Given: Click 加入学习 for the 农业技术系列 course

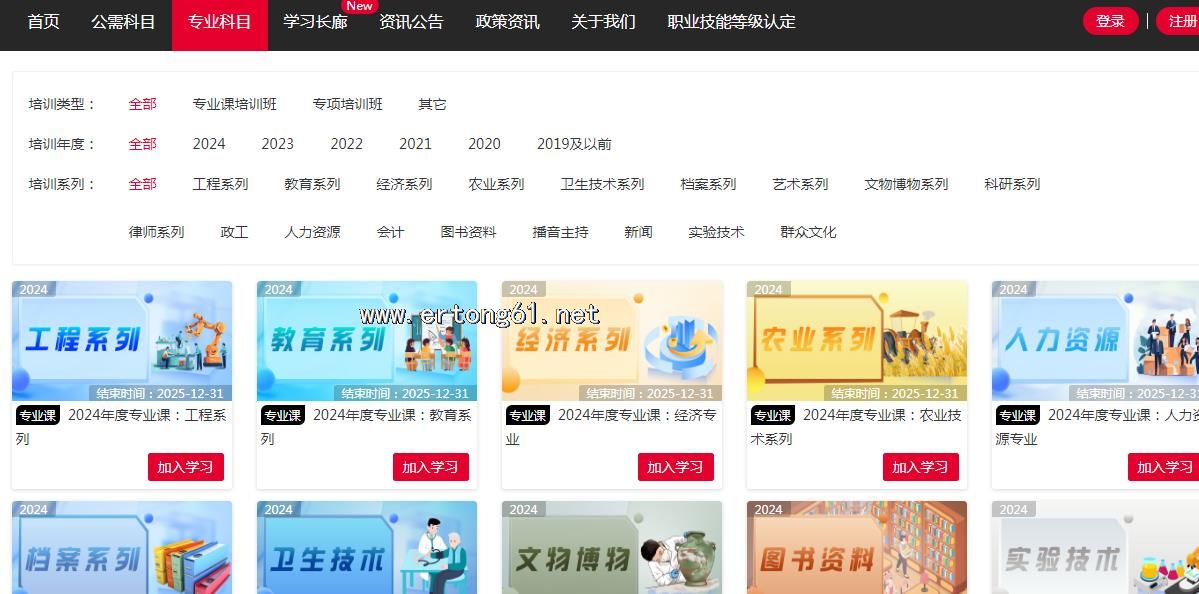Looking at the screenshot, I should click(x=920, y=467).
